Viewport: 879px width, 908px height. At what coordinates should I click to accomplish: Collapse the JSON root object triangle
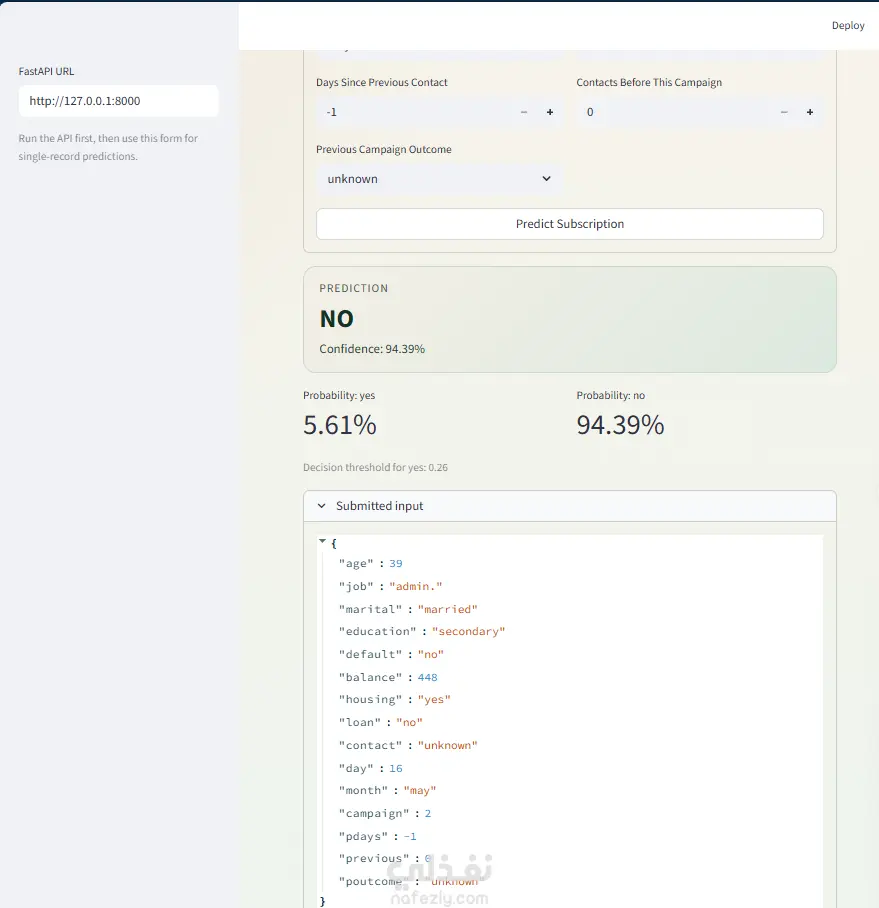point(323,541)
